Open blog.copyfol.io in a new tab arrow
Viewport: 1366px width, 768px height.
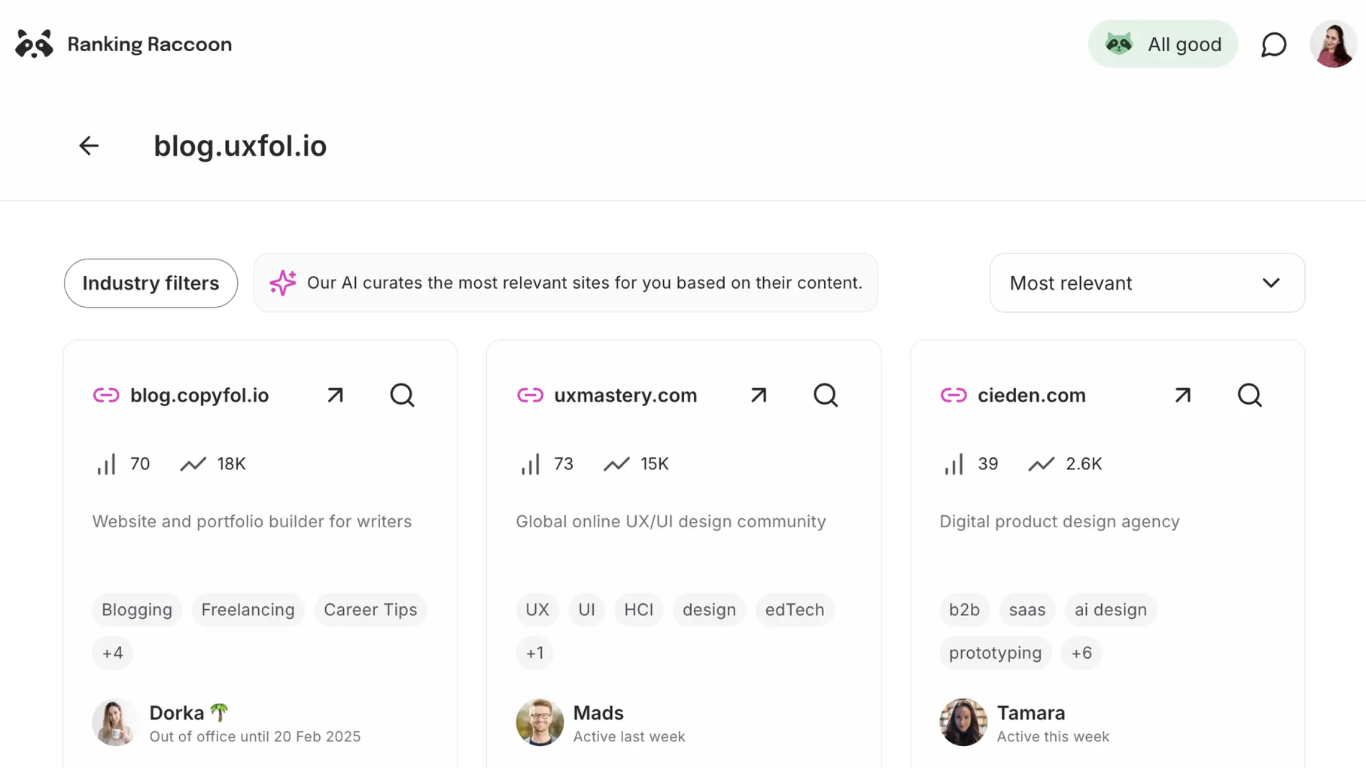tap(335, 395)
